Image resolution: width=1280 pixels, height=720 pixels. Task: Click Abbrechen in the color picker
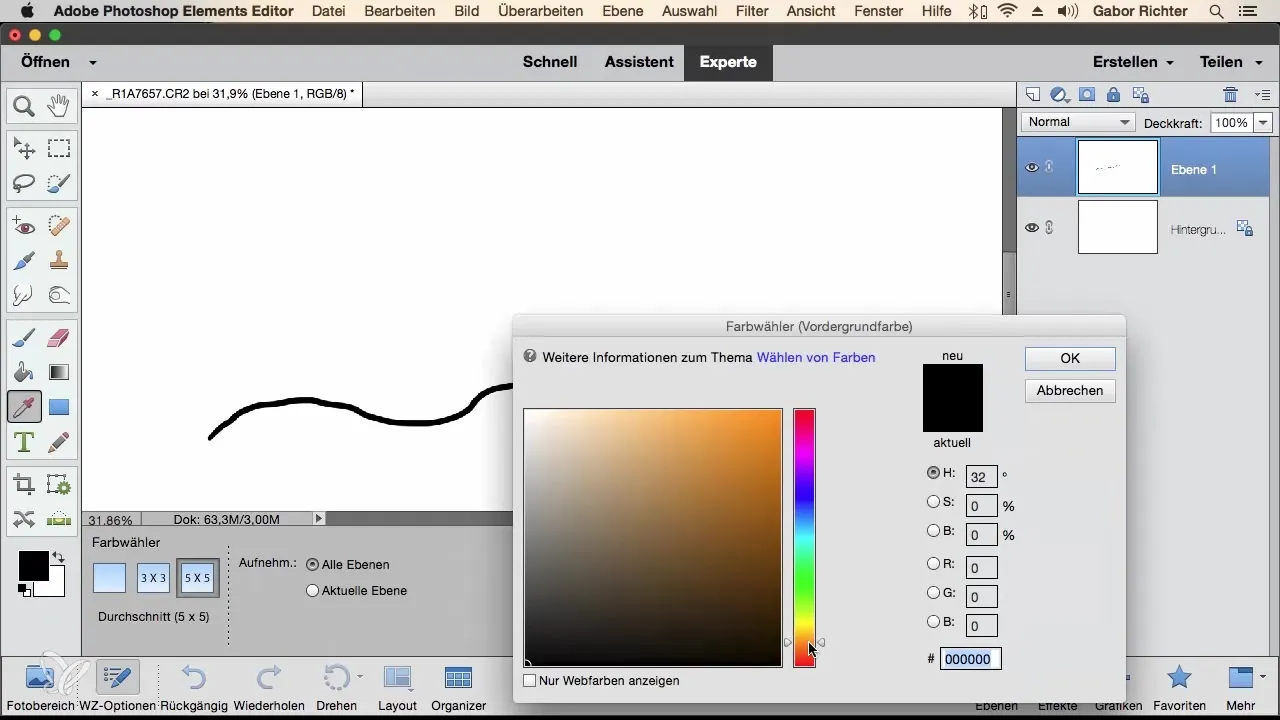pyautogui.click(x=1070, y=391)
